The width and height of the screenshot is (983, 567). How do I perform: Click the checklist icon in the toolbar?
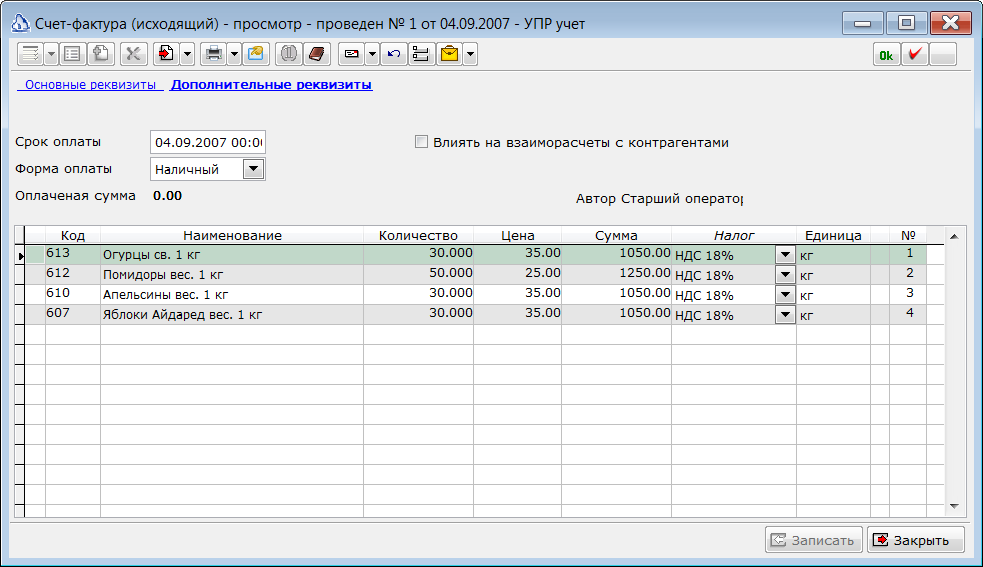point(30,54)
